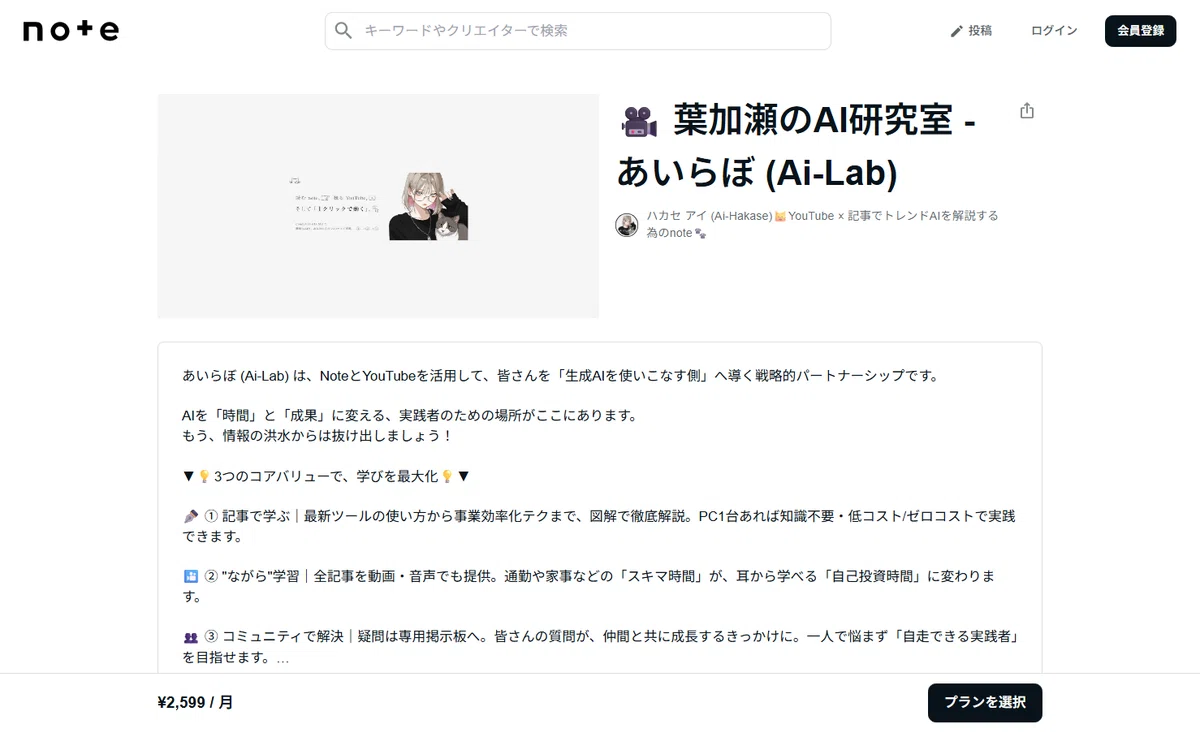Open the membership header banner image
The width and height of the screenshot is (1200, 732).
(x=378, y=206)
